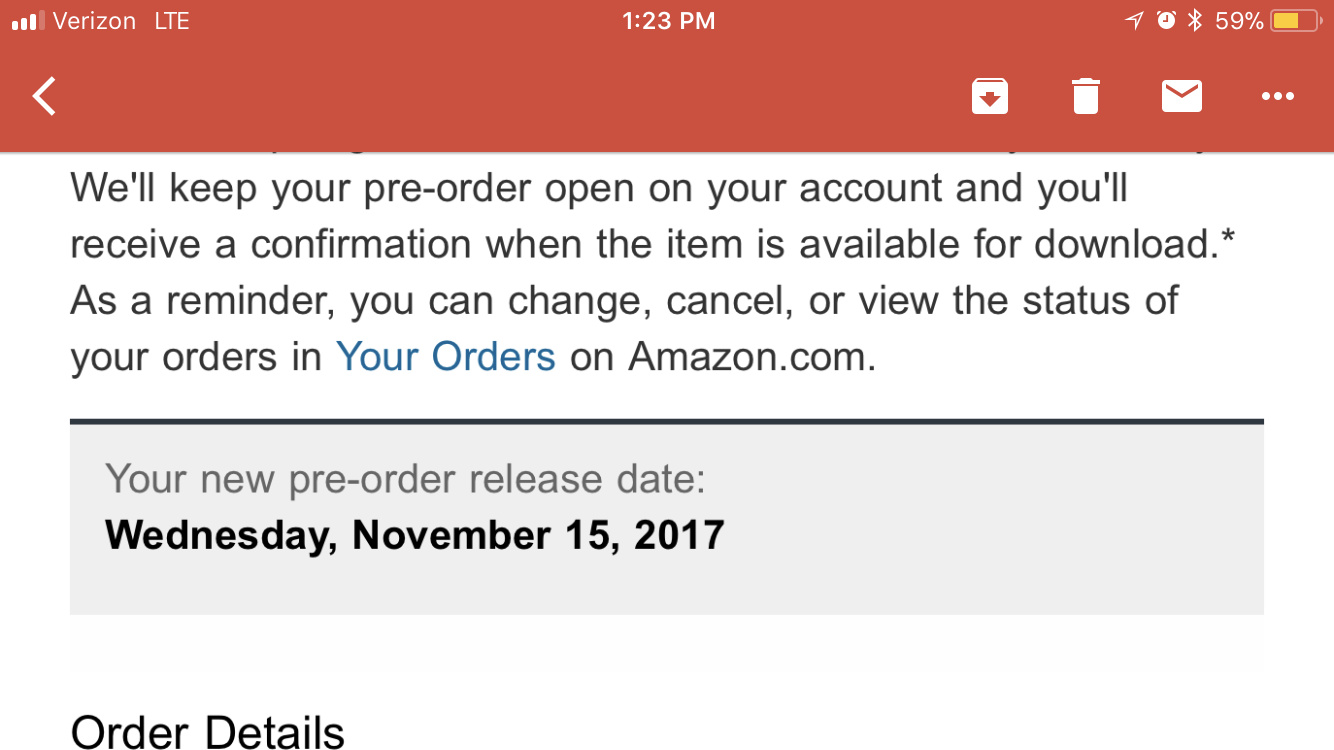The height and width of the screenshot is (750, 1334).
Task: Tap the Order Details heading
Action: [x=208, y=731]
